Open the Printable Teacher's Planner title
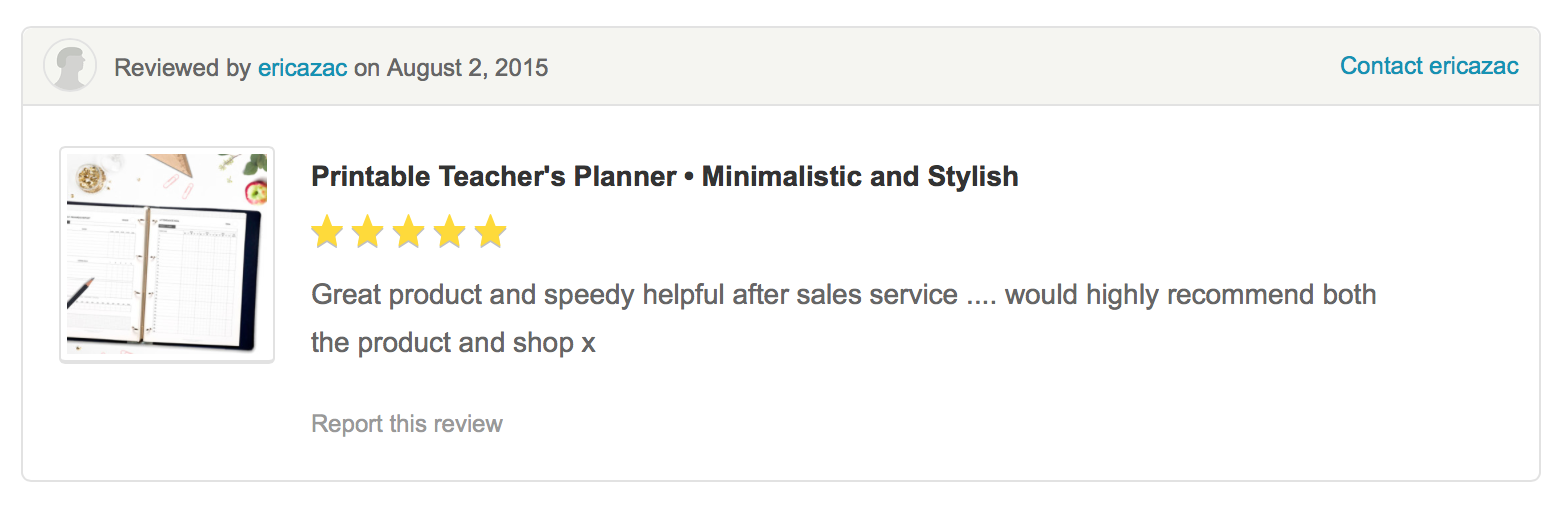The height and width of the screenshot is (508, 1562). 665,177
